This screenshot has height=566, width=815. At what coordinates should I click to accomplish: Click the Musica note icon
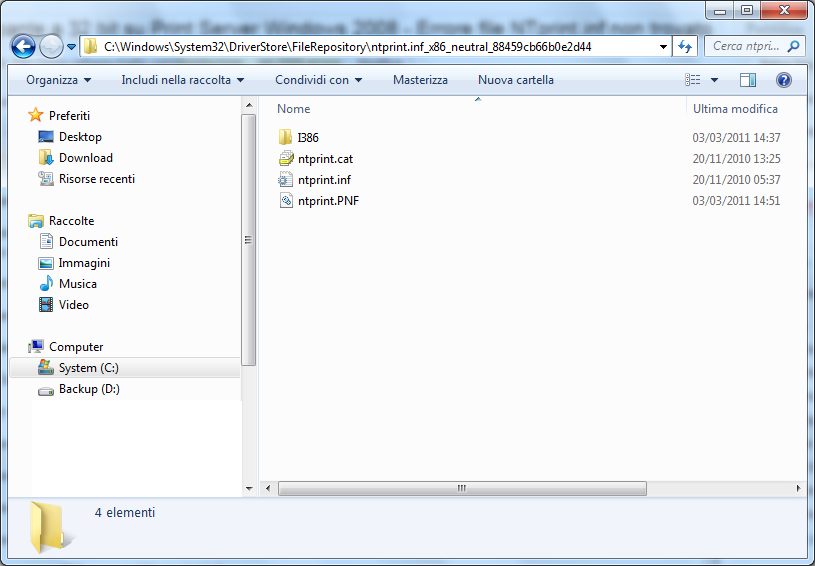pyautogui.click(x=46, y=284)
